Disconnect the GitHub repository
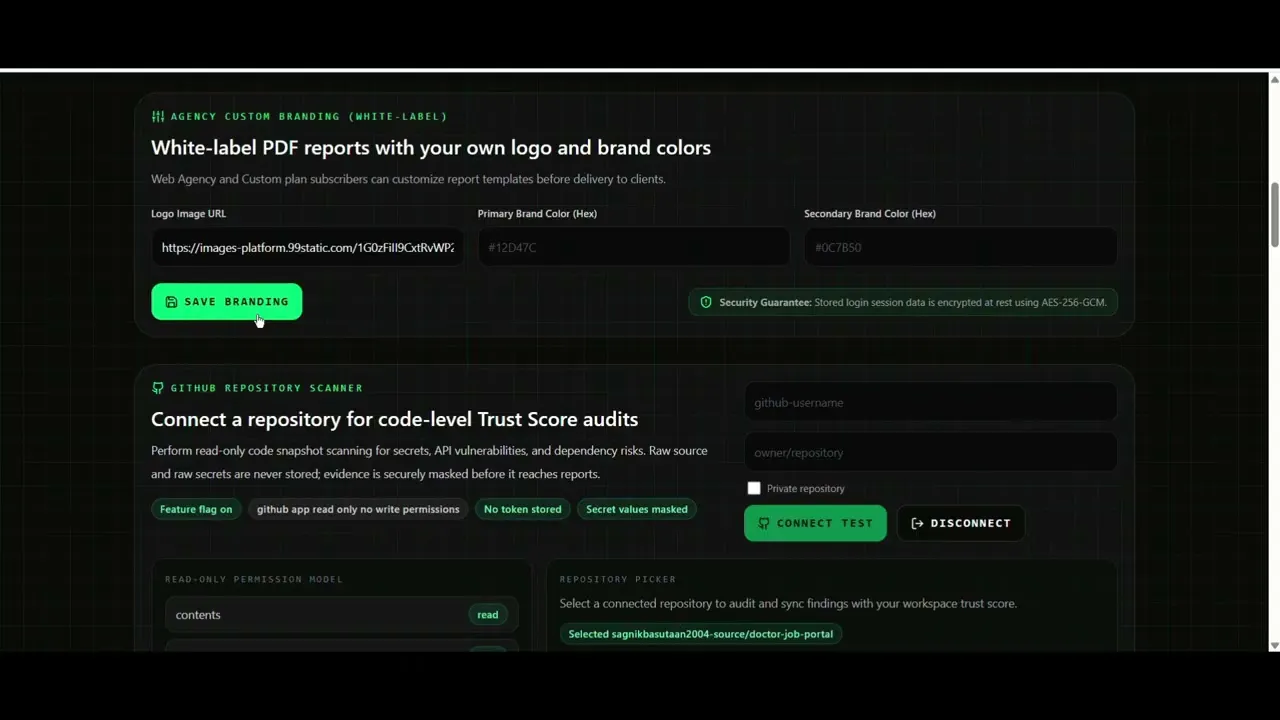This screenshot has height=720, width=1280. (x=960, y=523)
